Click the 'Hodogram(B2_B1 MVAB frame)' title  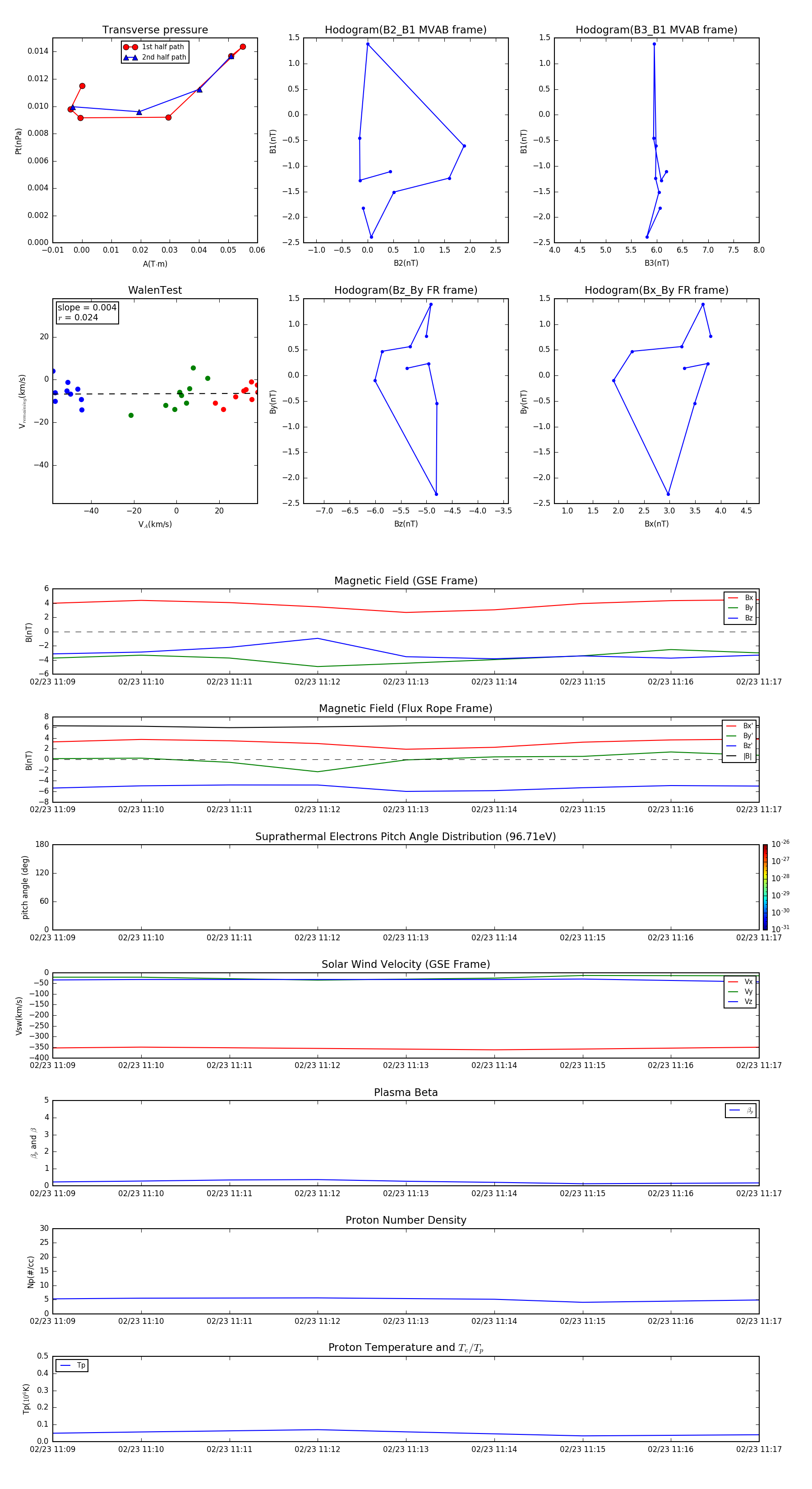pos(406,29)
